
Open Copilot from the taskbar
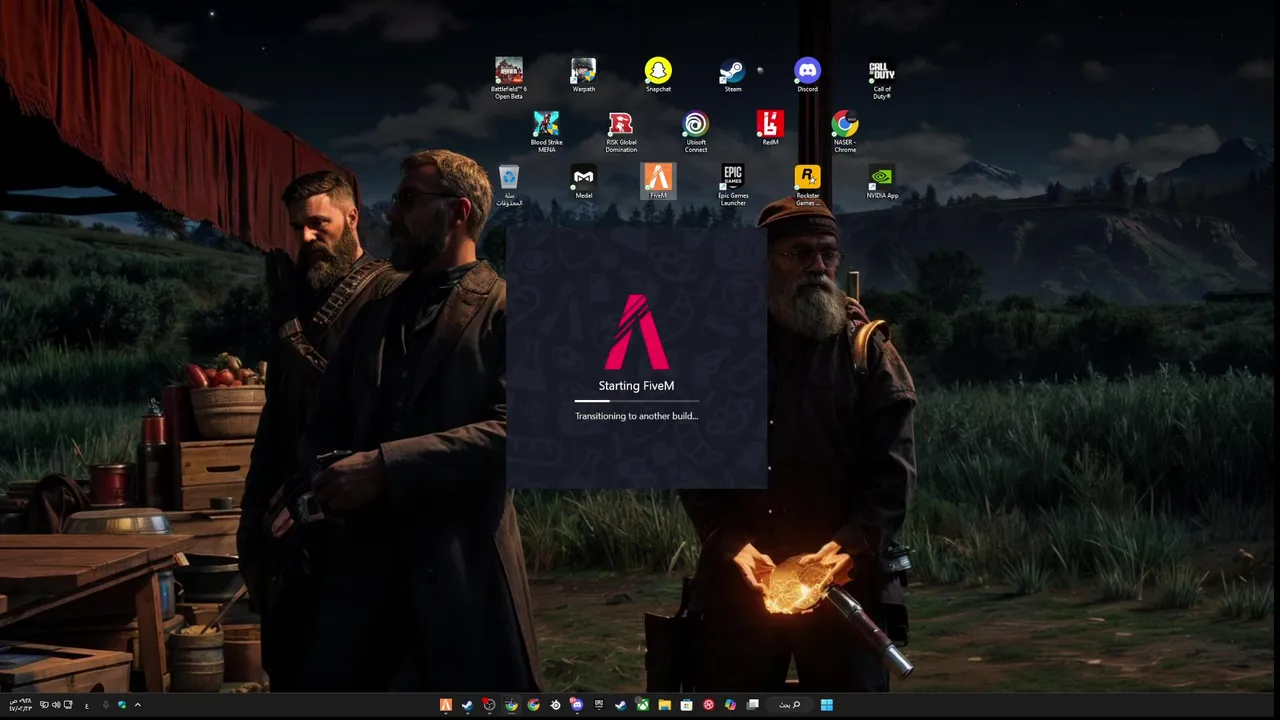coord(730,705)
